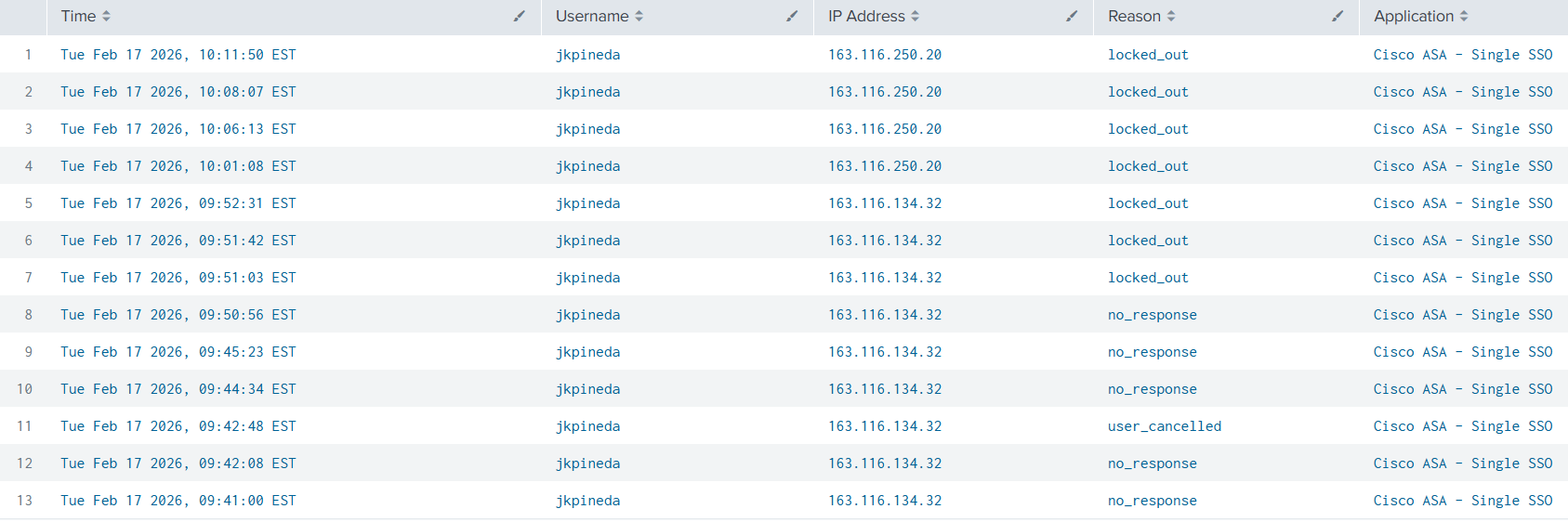Click no_response reason in row 8
Viewport: 1568px width, 522px height.
[1152, 315]
